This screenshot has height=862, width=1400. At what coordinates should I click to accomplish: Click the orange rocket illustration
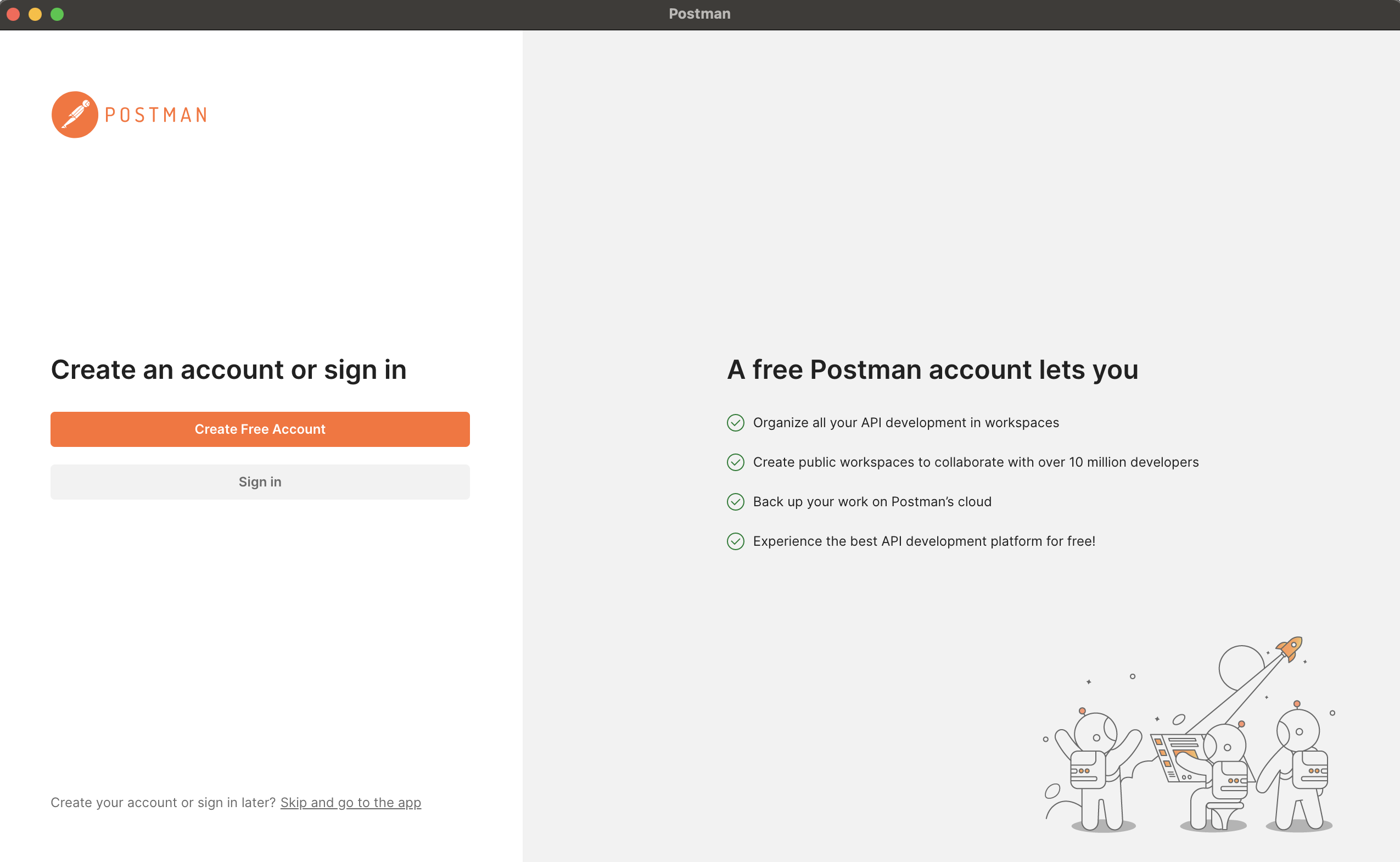coord(1290,649)
